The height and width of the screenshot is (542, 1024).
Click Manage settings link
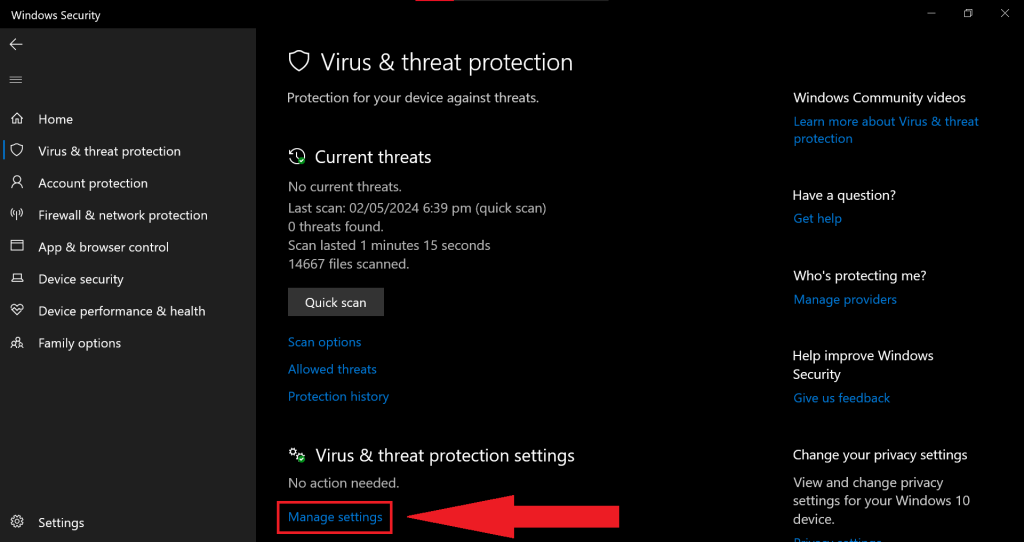point(335,517)
